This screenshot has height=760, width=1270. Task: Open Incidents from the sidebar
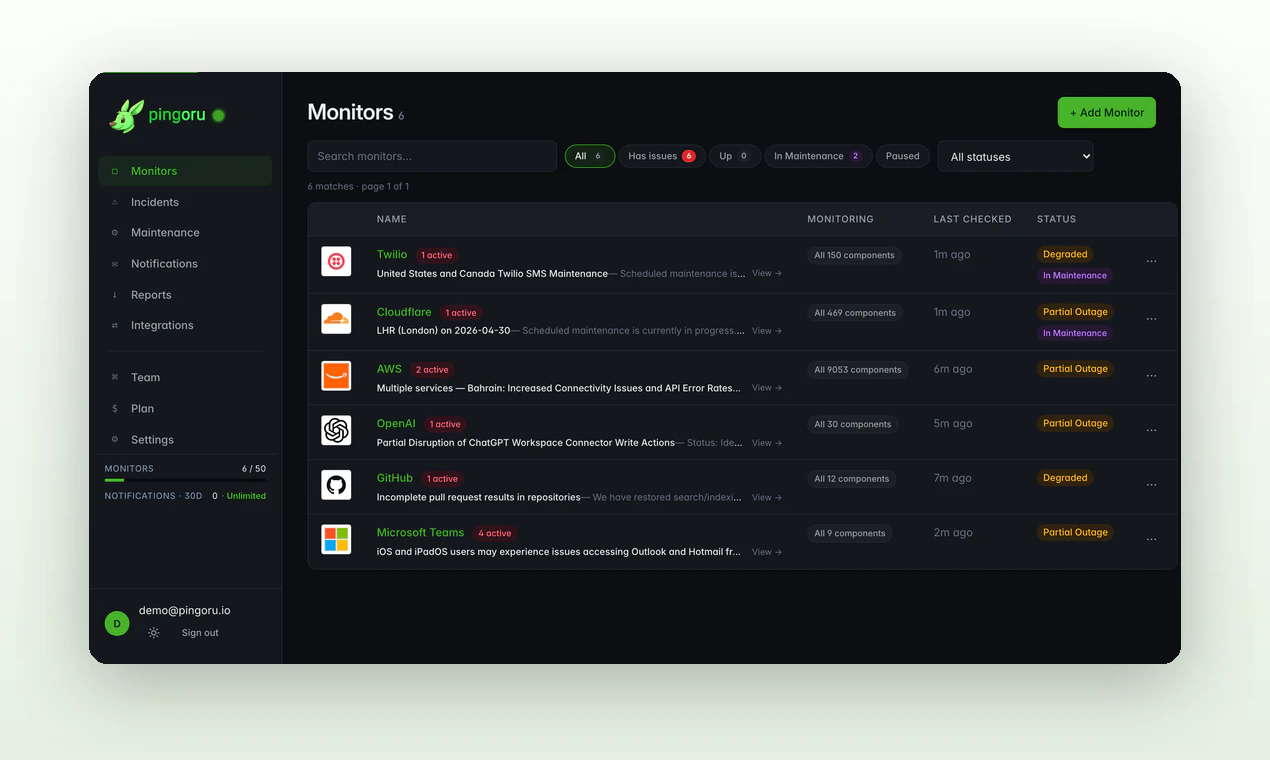156,202
